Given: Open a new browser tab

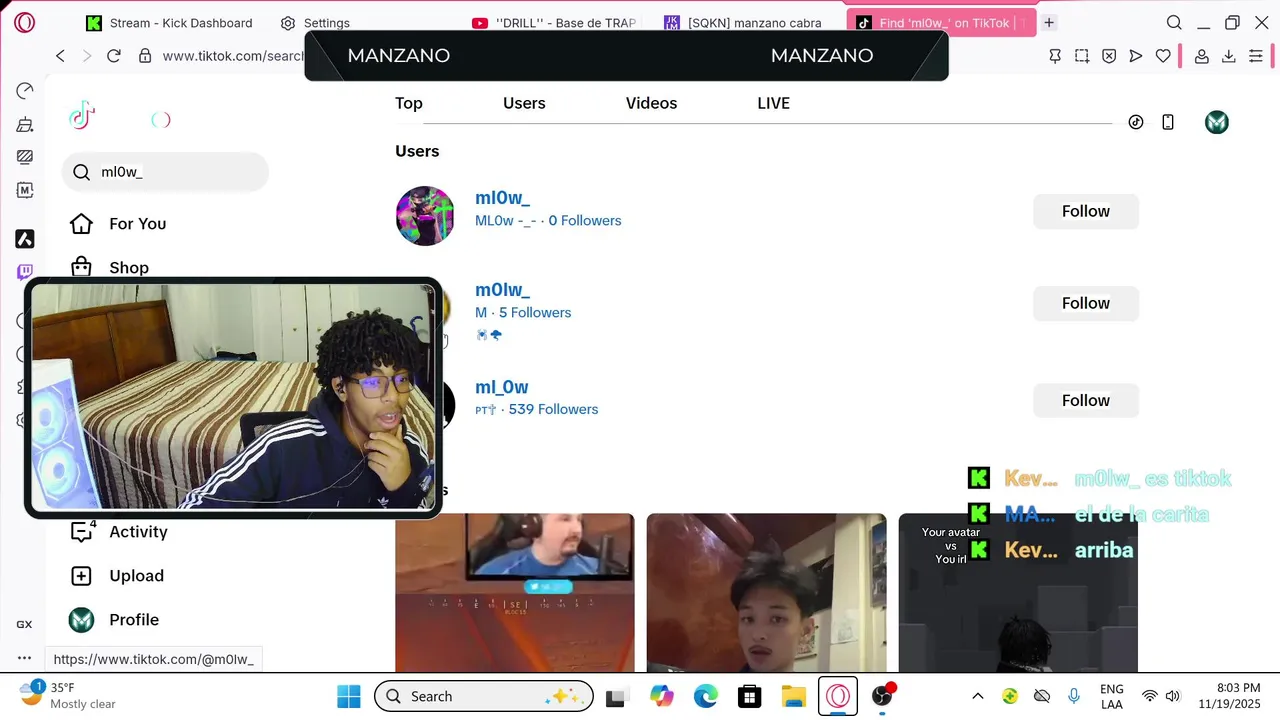Looking at the screenshot, I should click(x=1049, y=22).
